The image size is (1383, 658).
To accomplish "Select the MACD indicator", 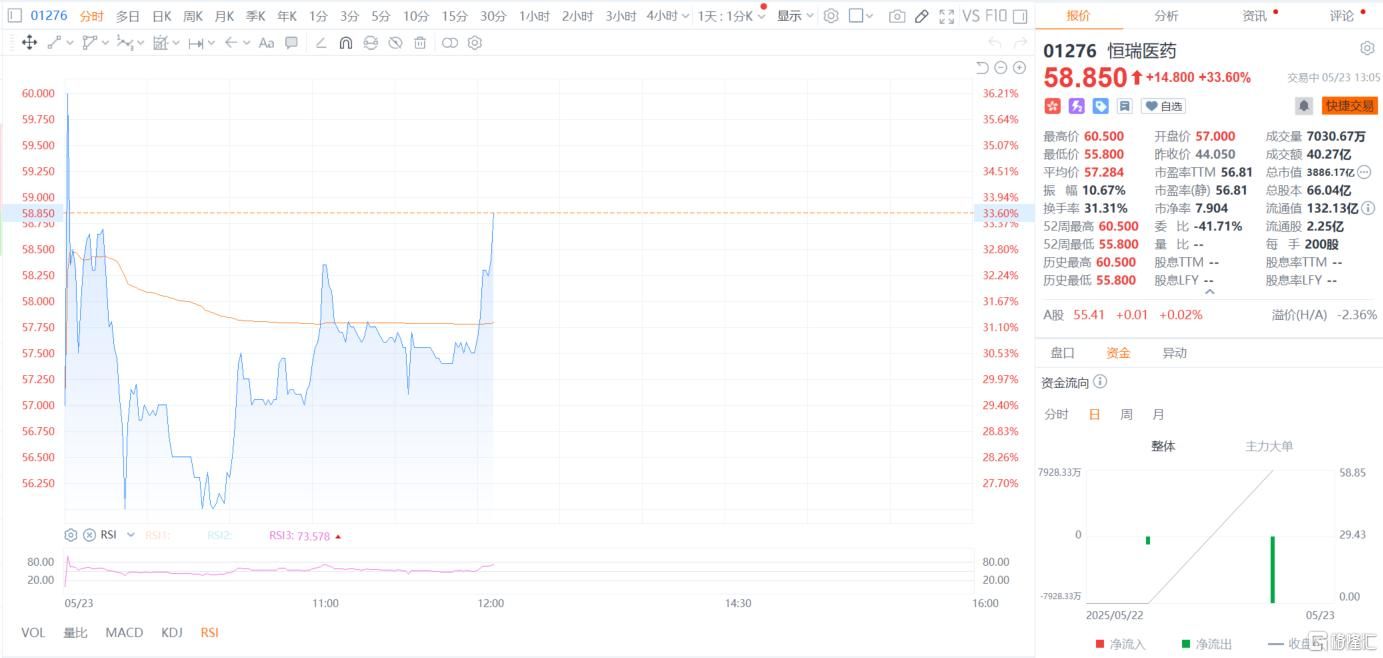I will tap(124, 632).
